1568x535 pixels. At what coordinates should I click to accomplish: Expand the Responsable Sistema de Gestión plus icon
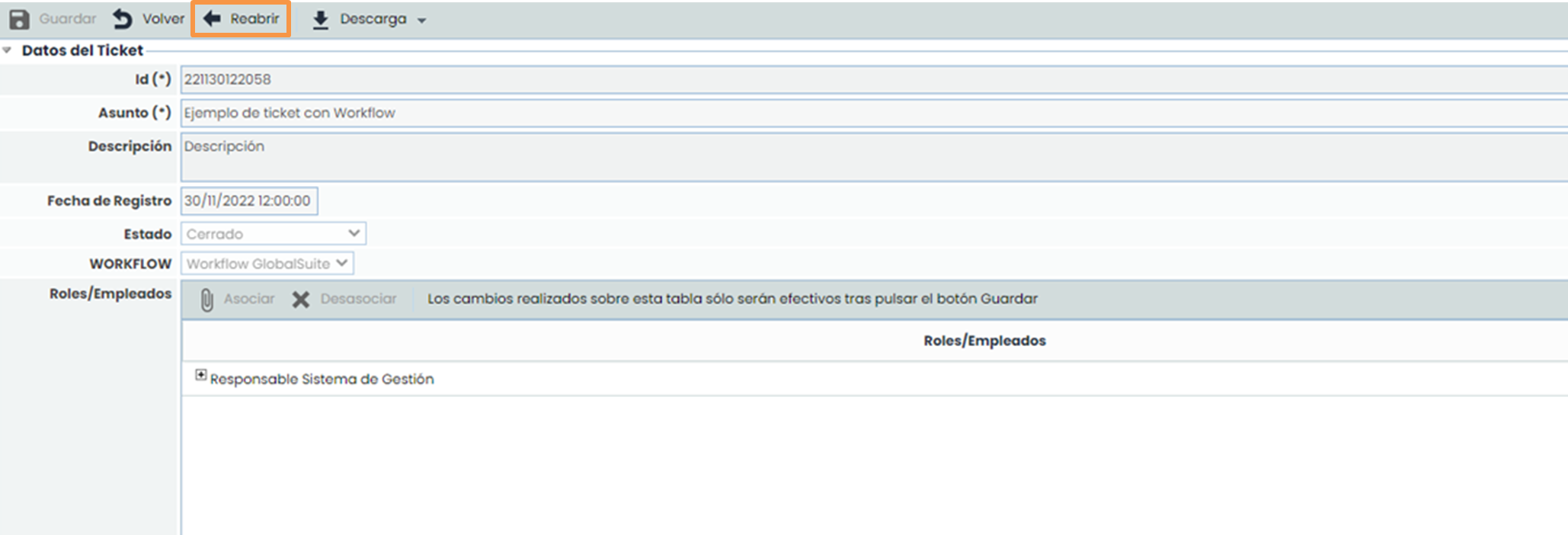200,375
